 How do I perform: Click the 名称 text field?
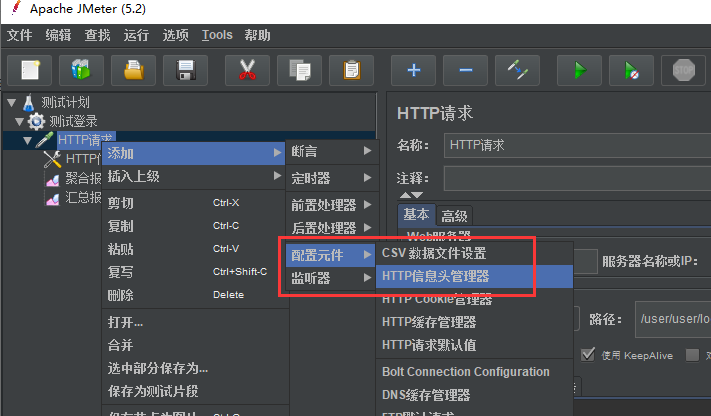click(x=576, y=144)
